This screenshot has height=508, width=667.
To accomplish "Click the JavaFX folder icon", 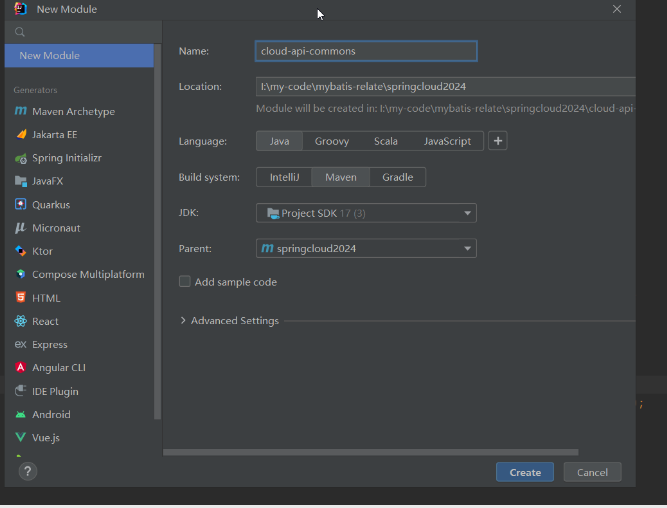I will (21, 181).
